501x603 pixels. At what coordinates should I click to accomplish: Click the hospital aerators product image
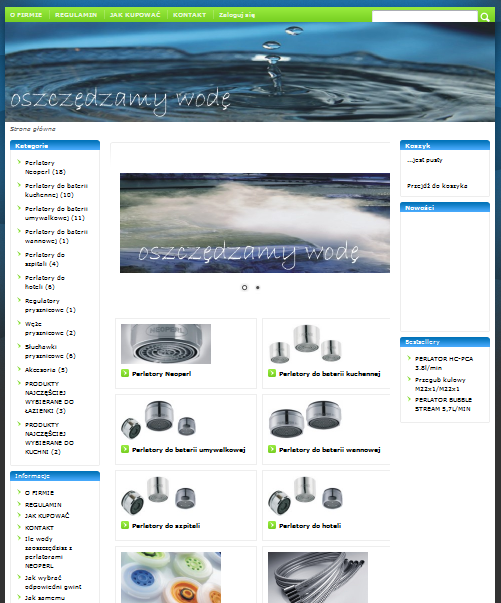click(159, 496)
